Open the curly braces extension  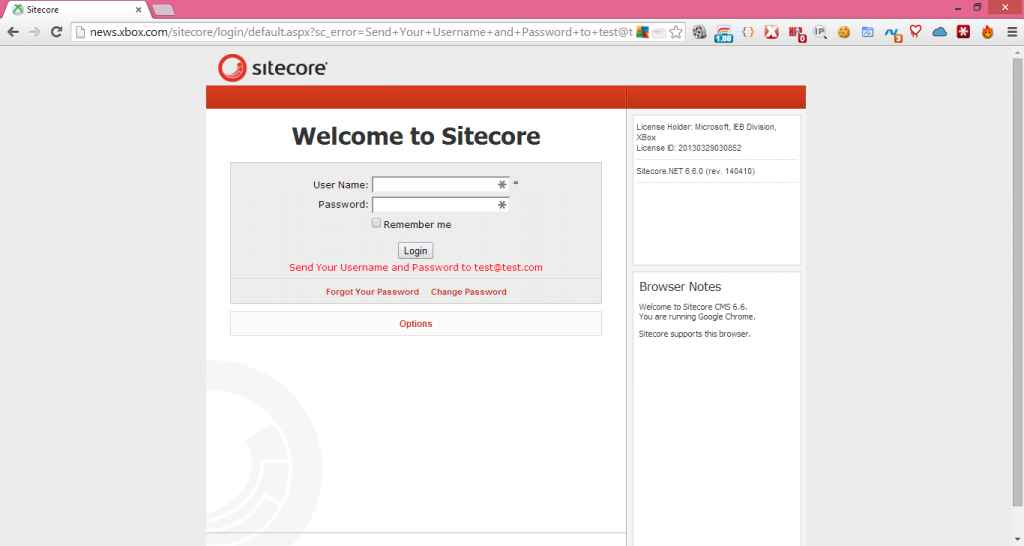[748, 31]
